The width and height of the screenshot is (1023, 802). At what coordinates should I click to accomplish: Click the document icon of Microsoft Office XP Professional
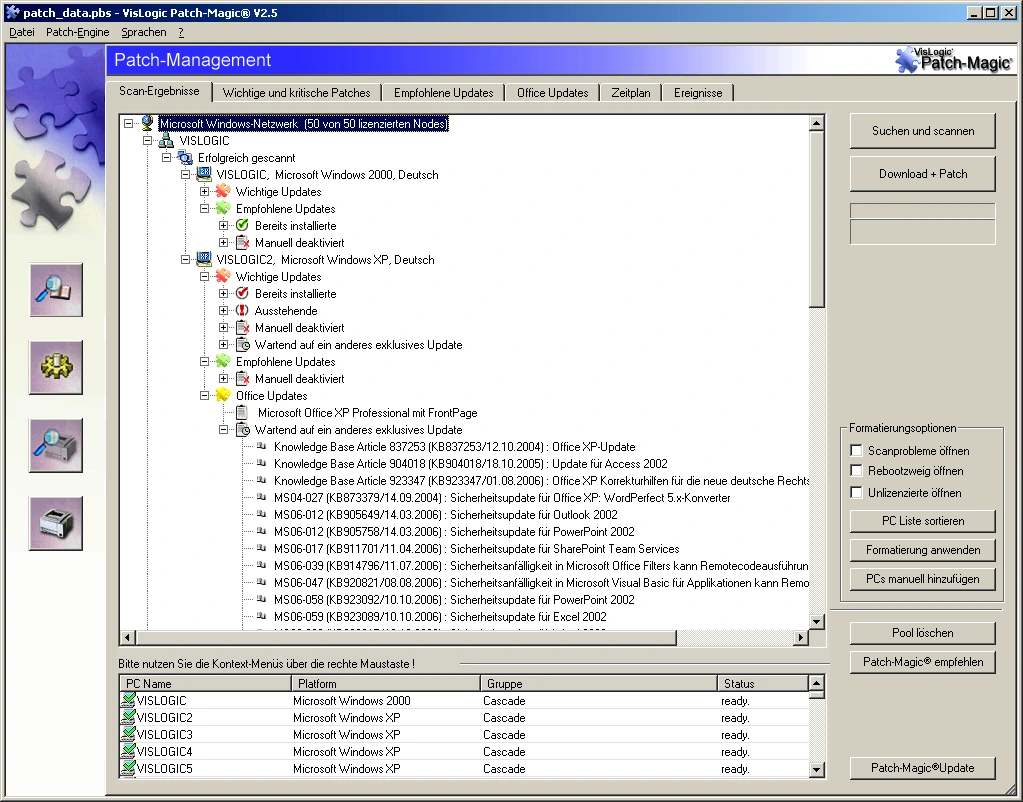(x=242, y=412)
